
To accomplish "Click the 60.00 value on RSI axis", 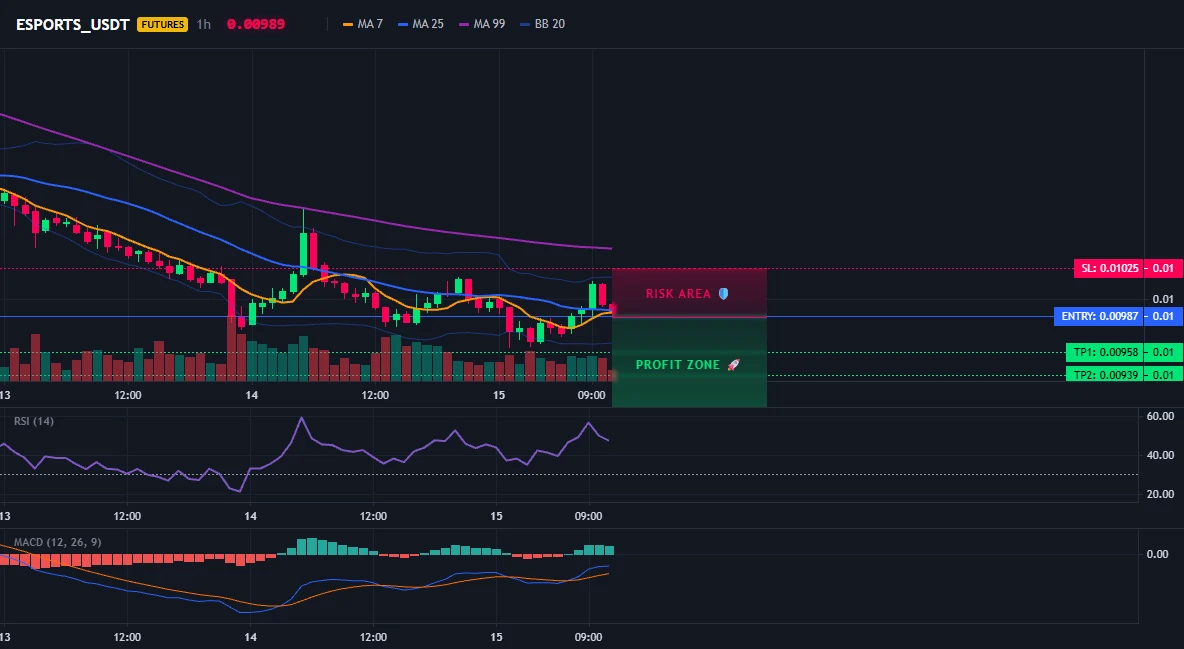I will click(x=1160, y=416).
